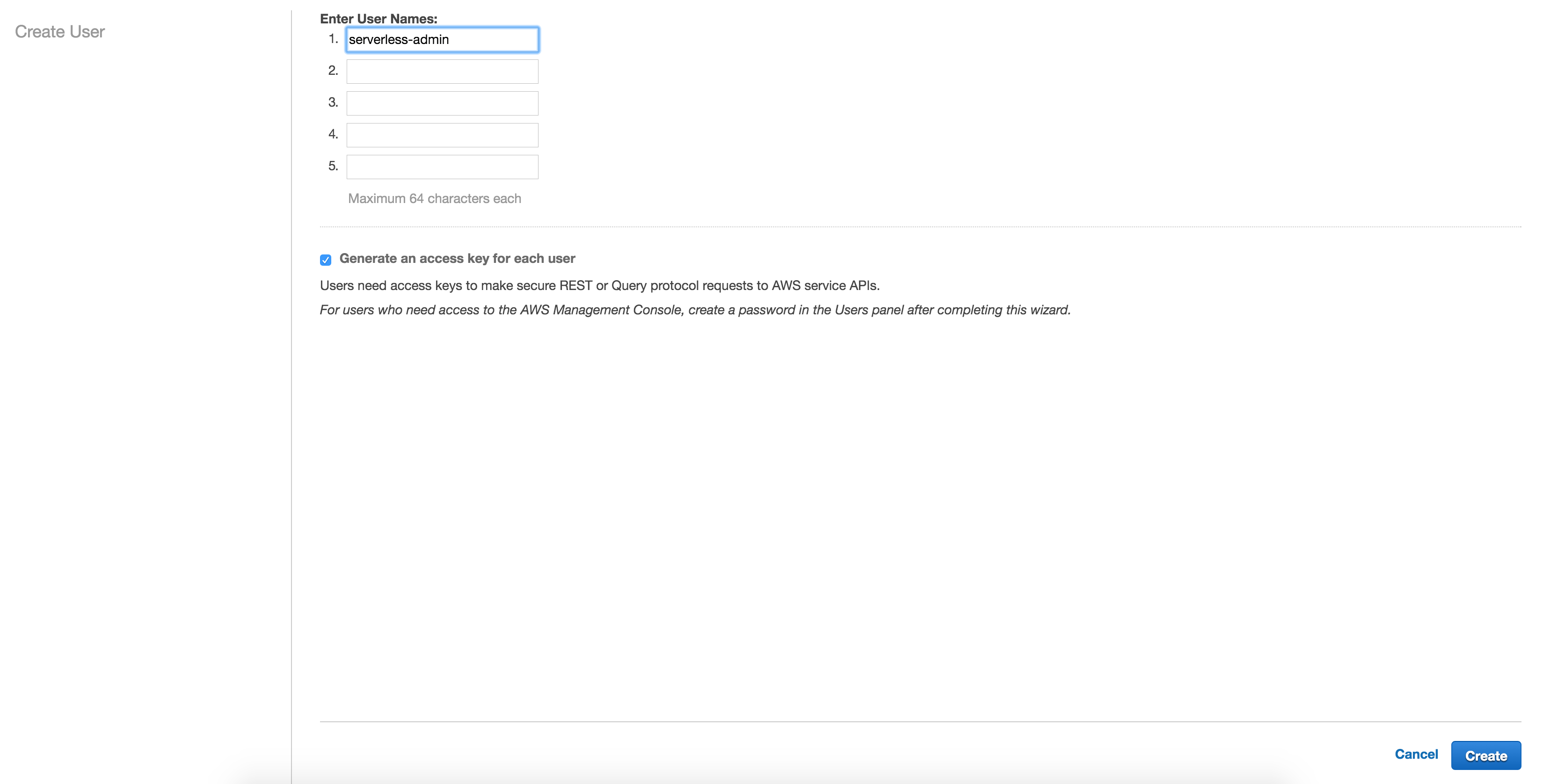The width and height of the screenshot is (1543, 784).
Task: Click the italic AWS Management Console note
Action: point(694,310)
